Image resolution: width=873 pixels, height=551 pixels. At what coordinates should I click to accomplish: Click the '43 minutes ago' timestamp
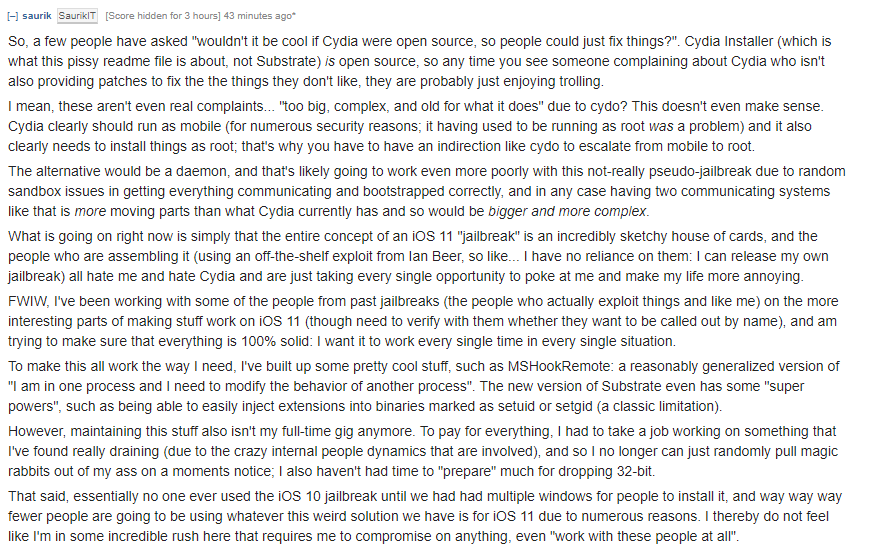click(x=257, y=16)
